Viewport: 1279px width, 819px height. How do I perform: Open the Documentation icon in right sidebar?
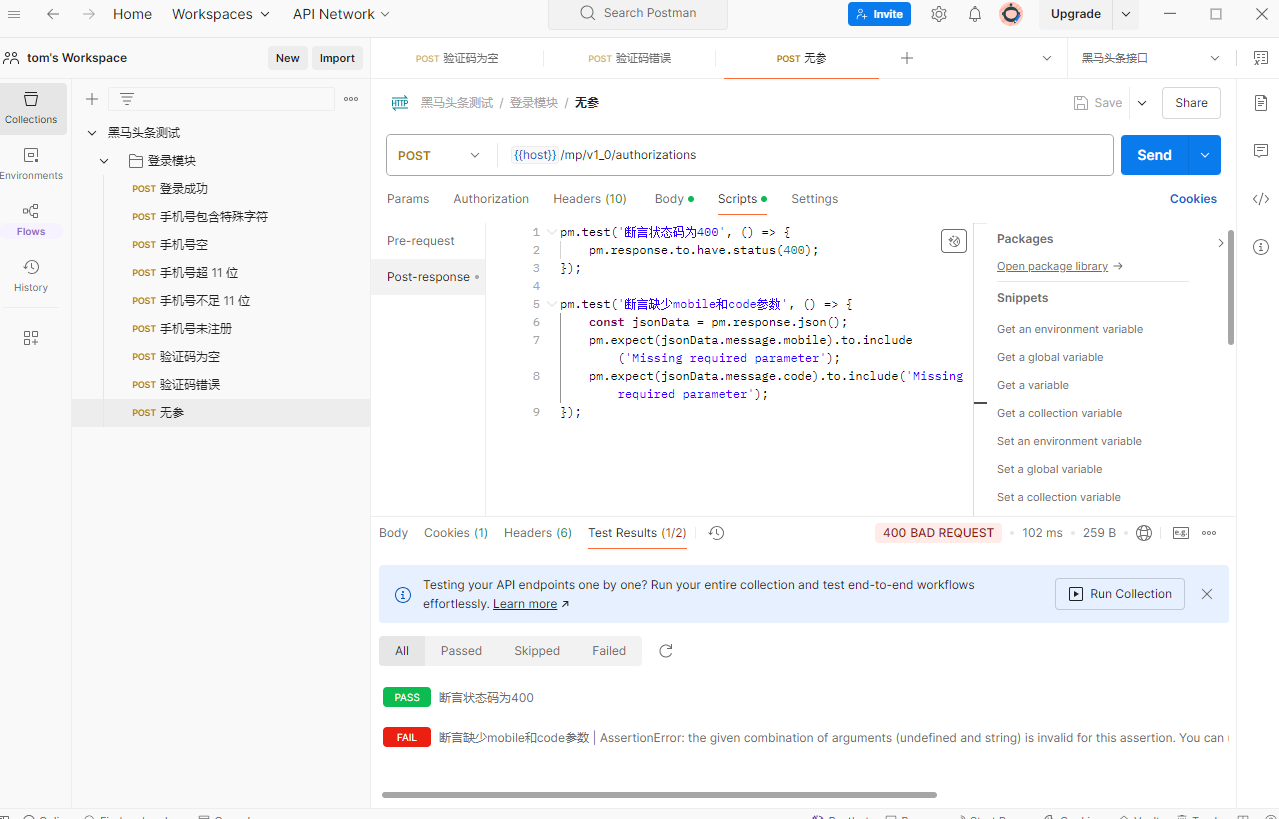pyautogui.click(x=1260, y=103)
